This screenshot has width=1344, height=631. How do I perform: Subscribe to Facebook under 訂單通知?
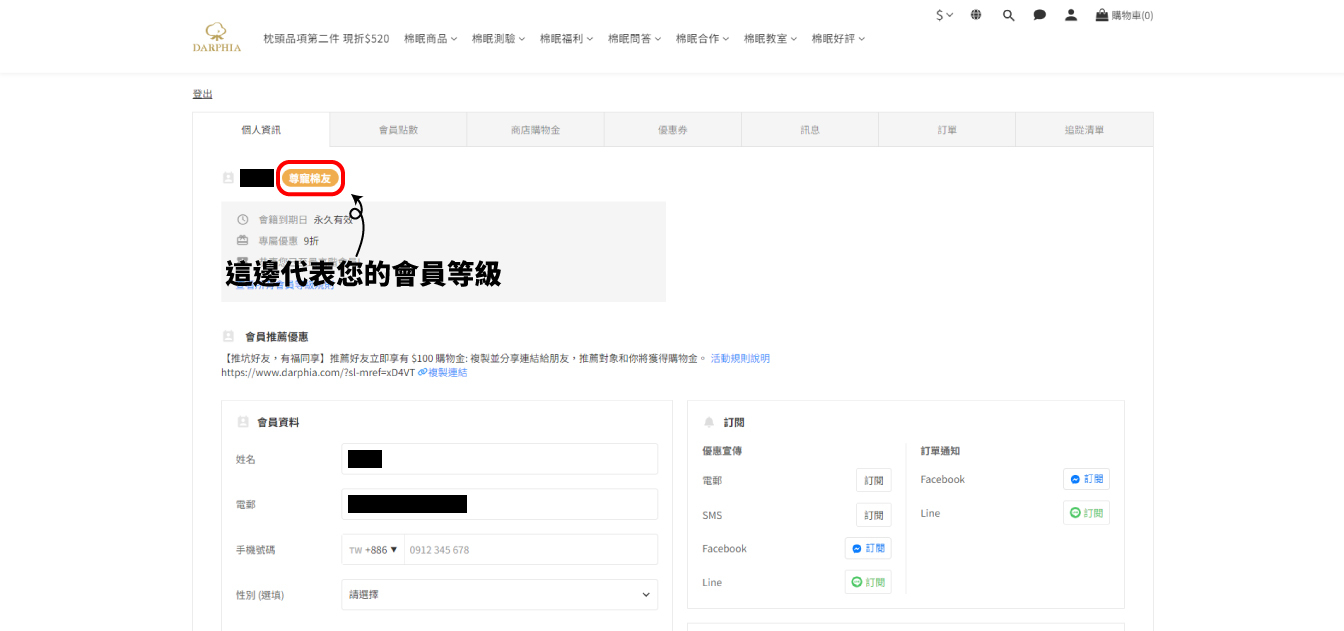coord(1086,479)
